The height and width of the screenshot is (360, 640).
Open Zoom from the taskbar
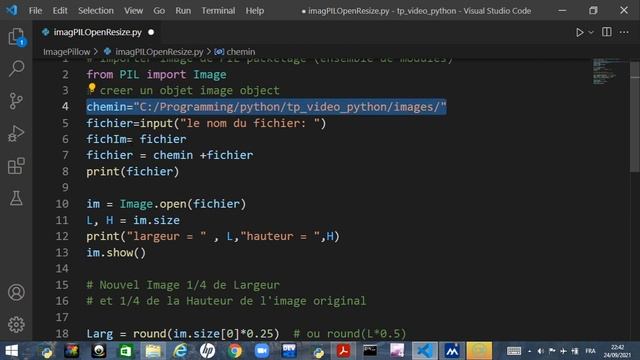coord(262,351)
